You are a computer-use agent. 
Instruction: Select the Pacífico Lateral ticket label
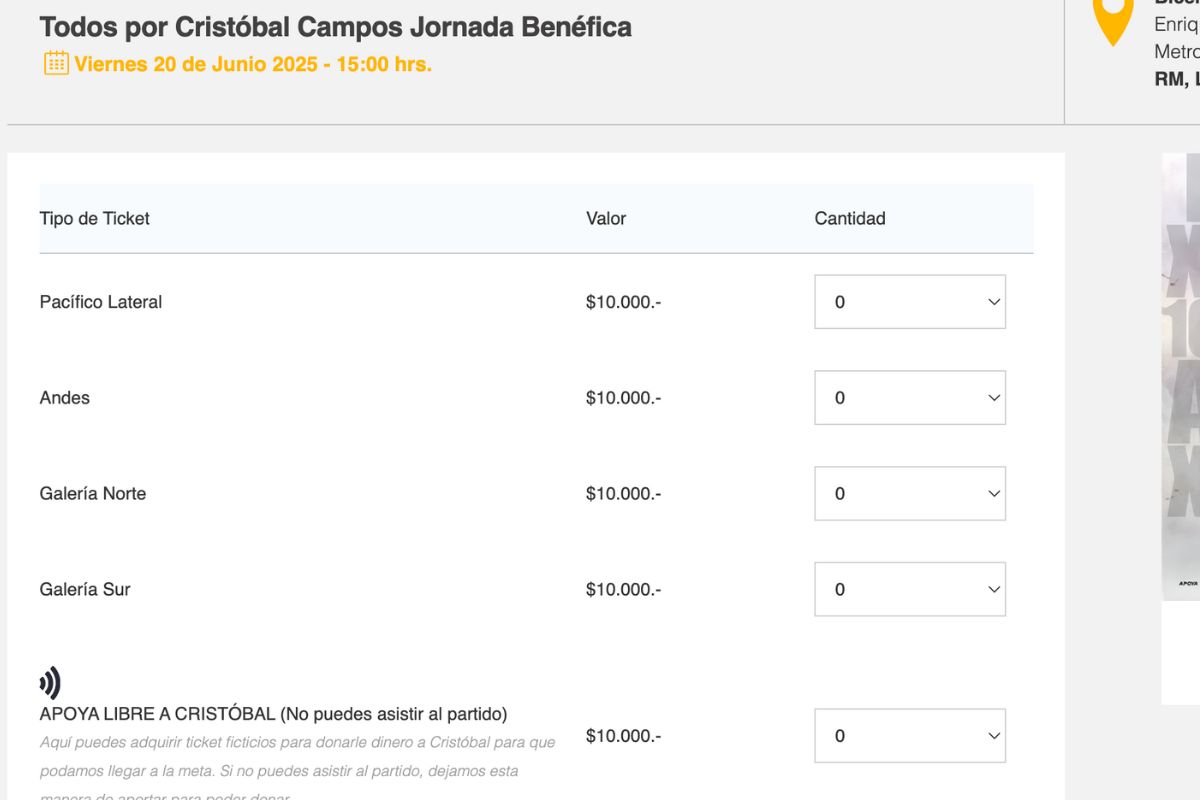tap(101, 302)
